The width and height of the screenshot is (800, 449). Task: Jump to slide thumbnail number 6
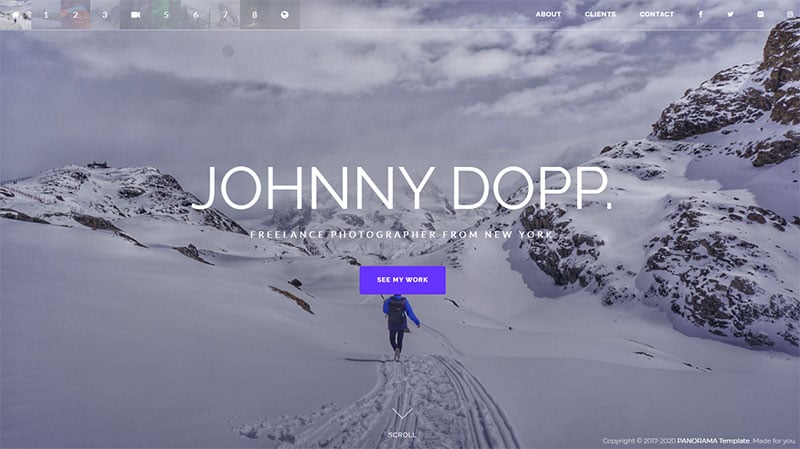[195, 15]
